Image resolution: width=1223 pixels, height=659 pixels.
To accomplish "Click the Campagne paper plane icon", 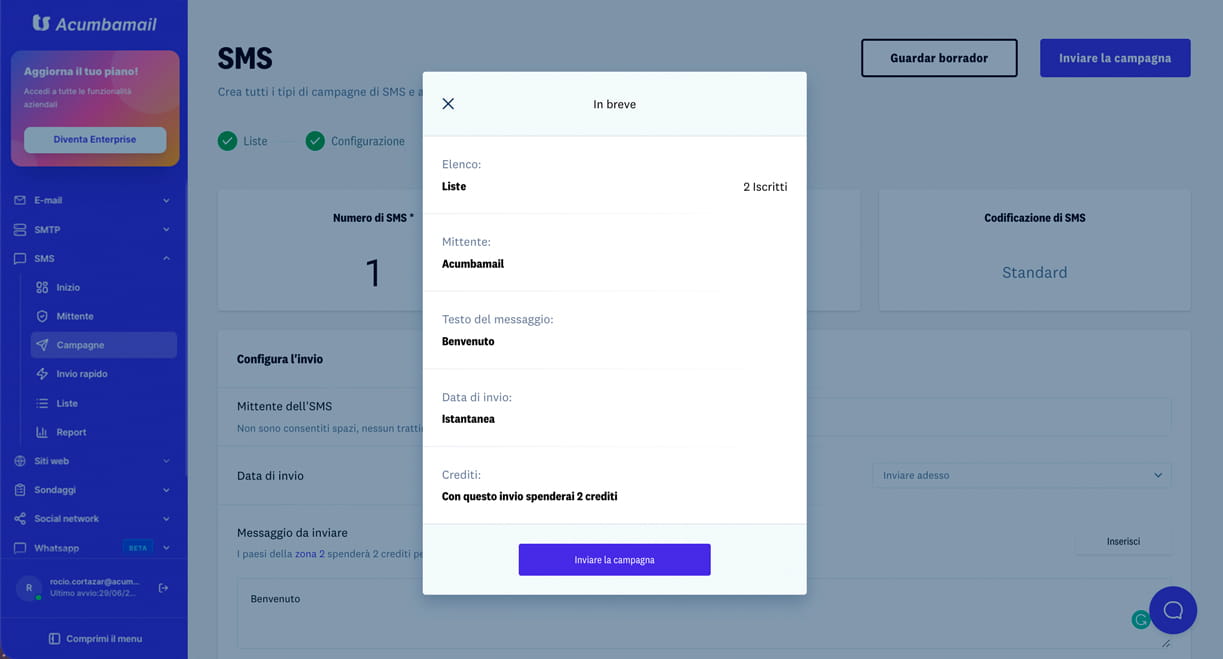I will (42, 345).
